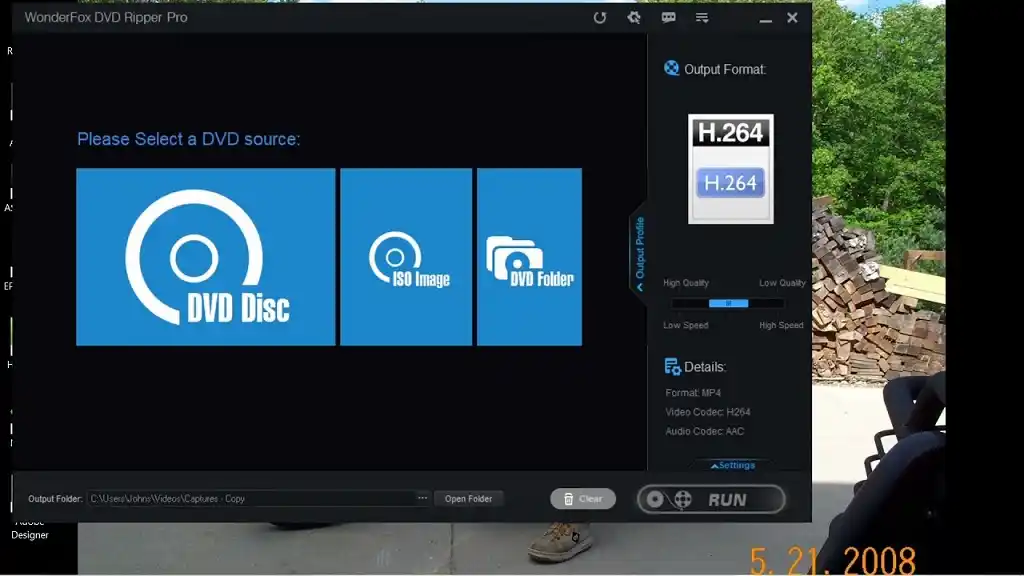The image size is (1024, 576).
Task: Click the H.264 output format thumbnail
Action: coord(729,167)
